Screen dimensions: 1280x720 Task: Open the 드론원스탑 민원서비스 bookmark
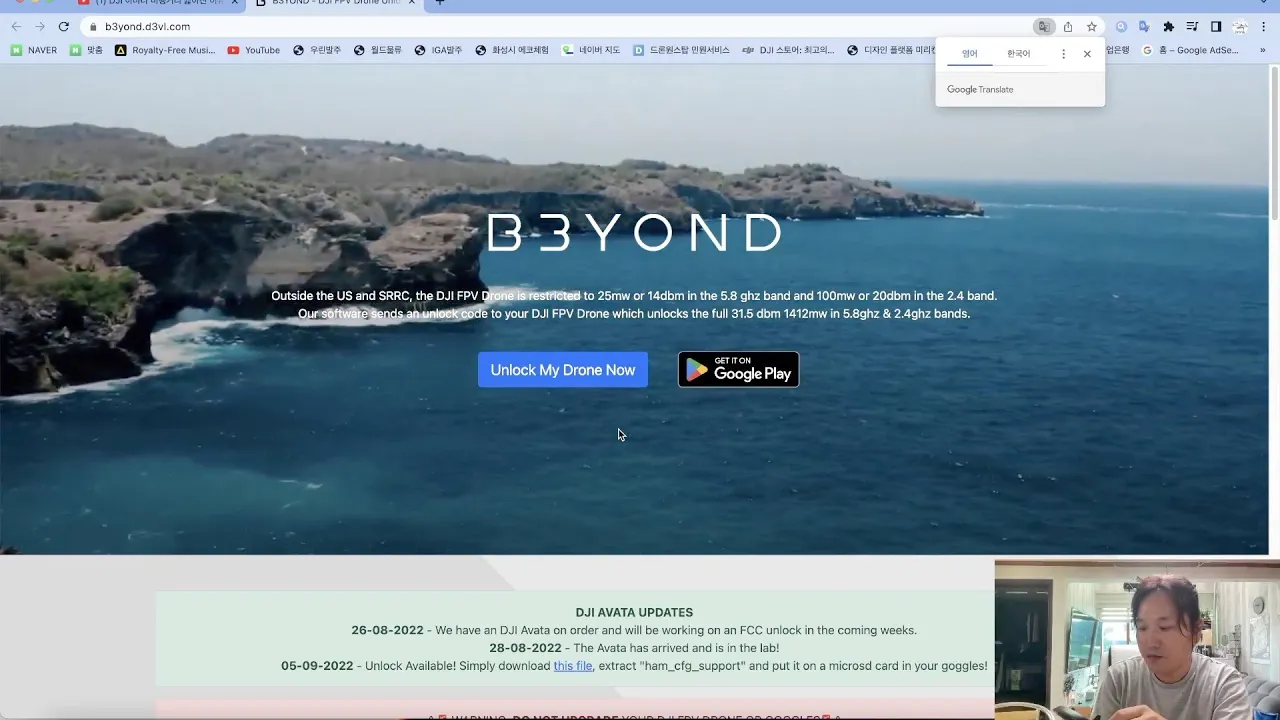[682, 50]
